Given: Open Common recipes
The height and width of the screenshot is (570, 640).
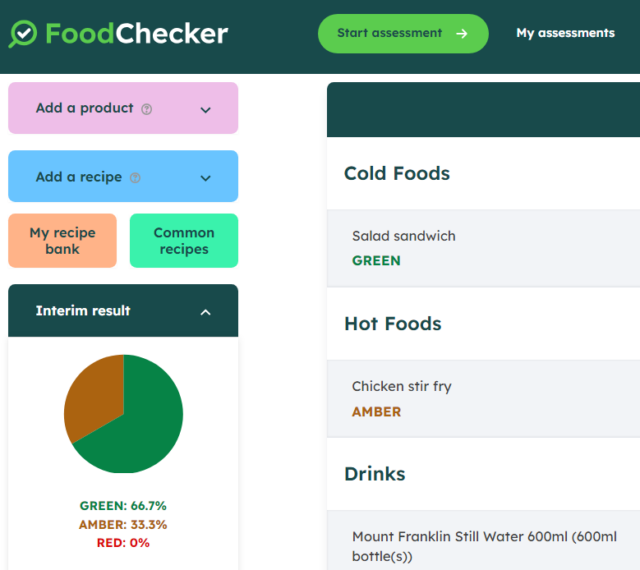Looking at the screenshot, I should (x=184, y=240).
